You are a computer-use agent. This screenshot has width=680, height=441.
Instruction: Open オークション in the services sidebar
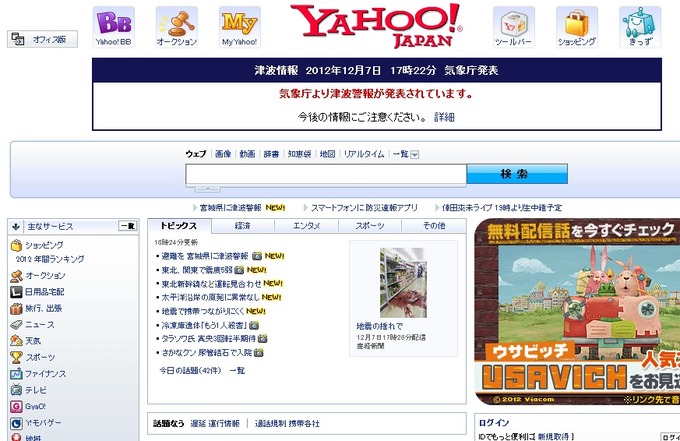pyautogui.click(x=45, y=275)
